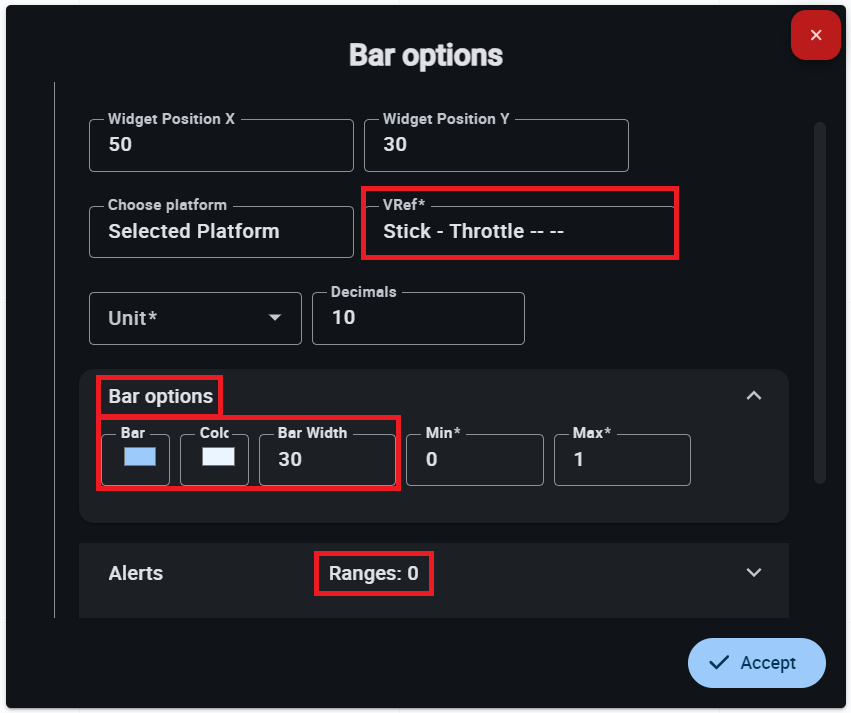Collapse the Bar options section chevron

click(x=754, y=396)
